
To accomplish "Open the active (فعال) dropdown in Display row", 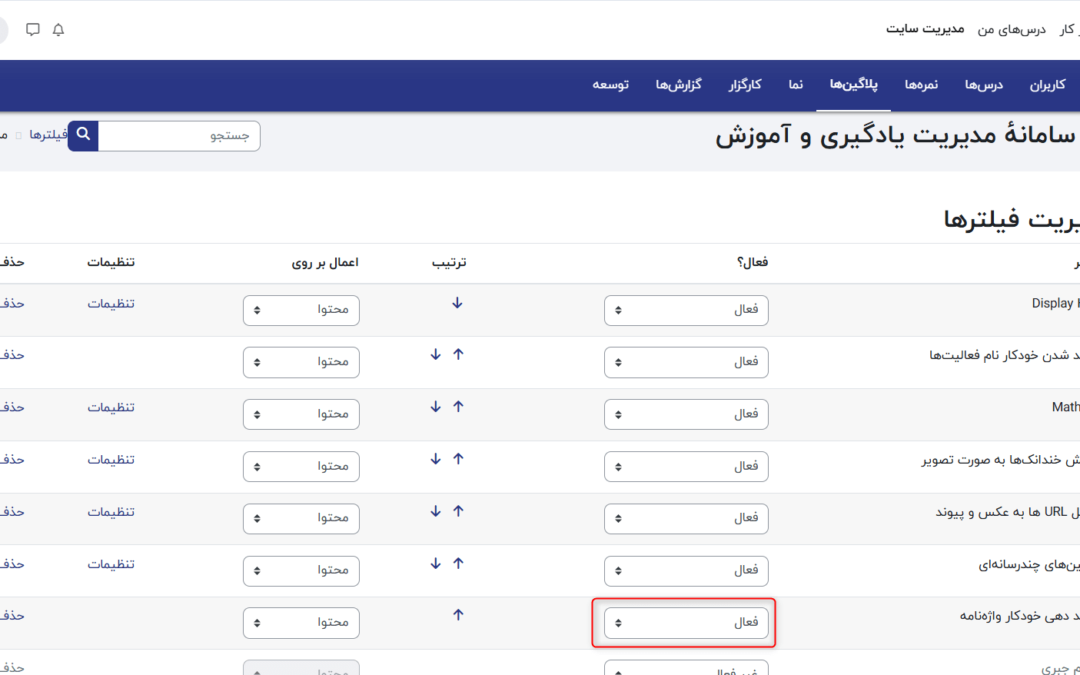I will 686,310.
